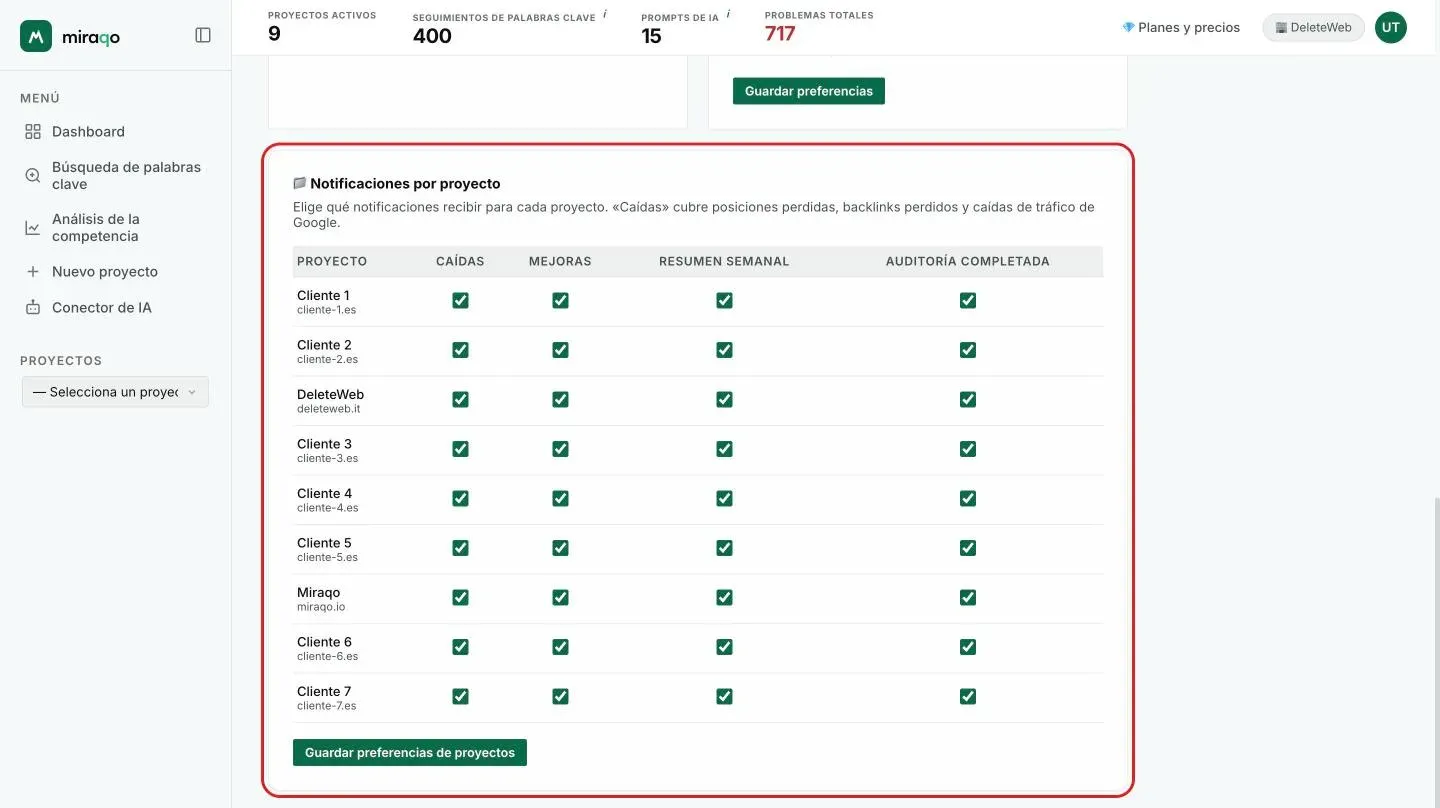
Task: Click the Cliente 4 project name
Action: click(325, 494)
